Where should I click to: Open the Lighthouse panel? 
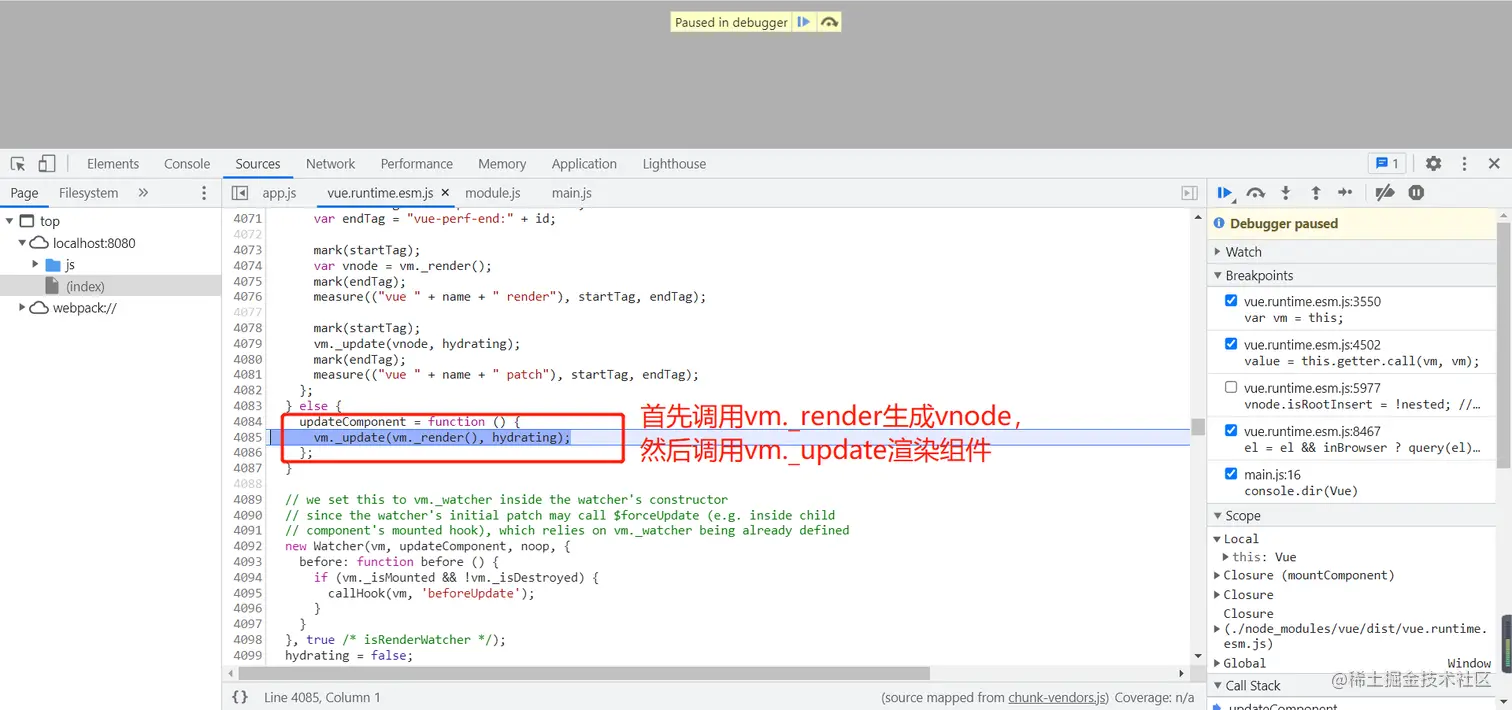click(x=674, y=164)
